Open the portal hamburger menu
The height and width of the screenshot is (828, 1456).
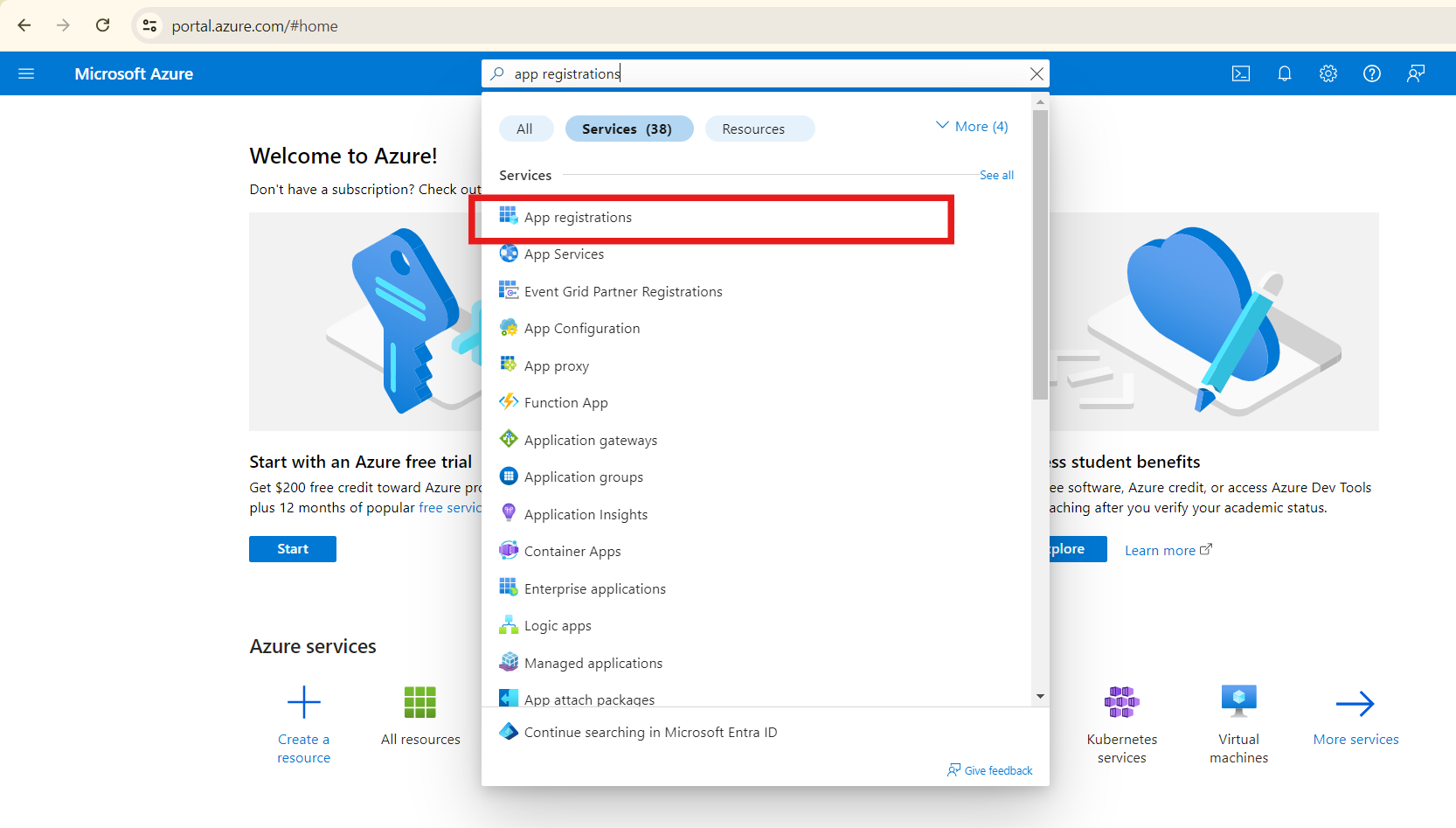click(x=26, y=73)
